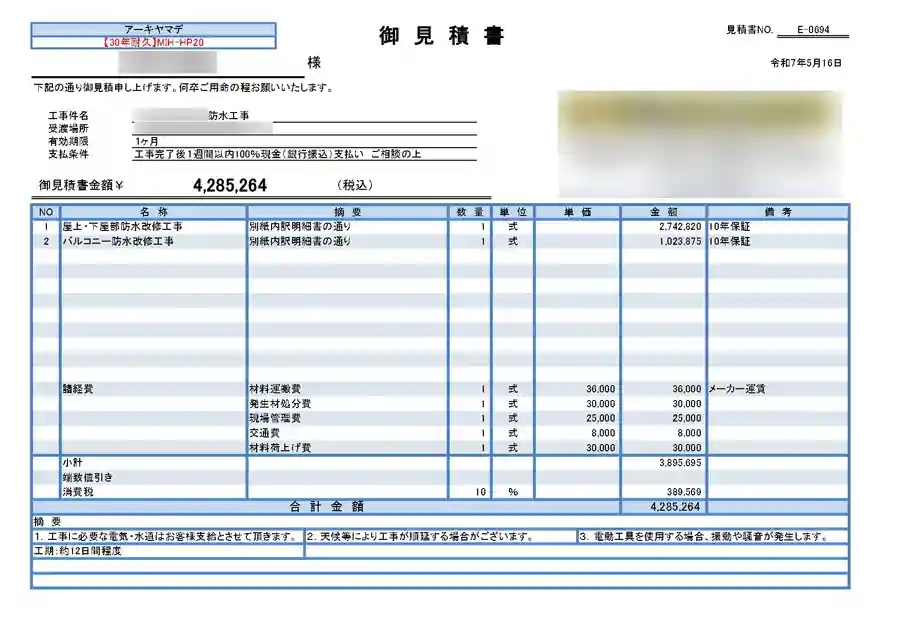Click the アーキヤマデ header cell
The image size is (900, 636).
[153, 29]
